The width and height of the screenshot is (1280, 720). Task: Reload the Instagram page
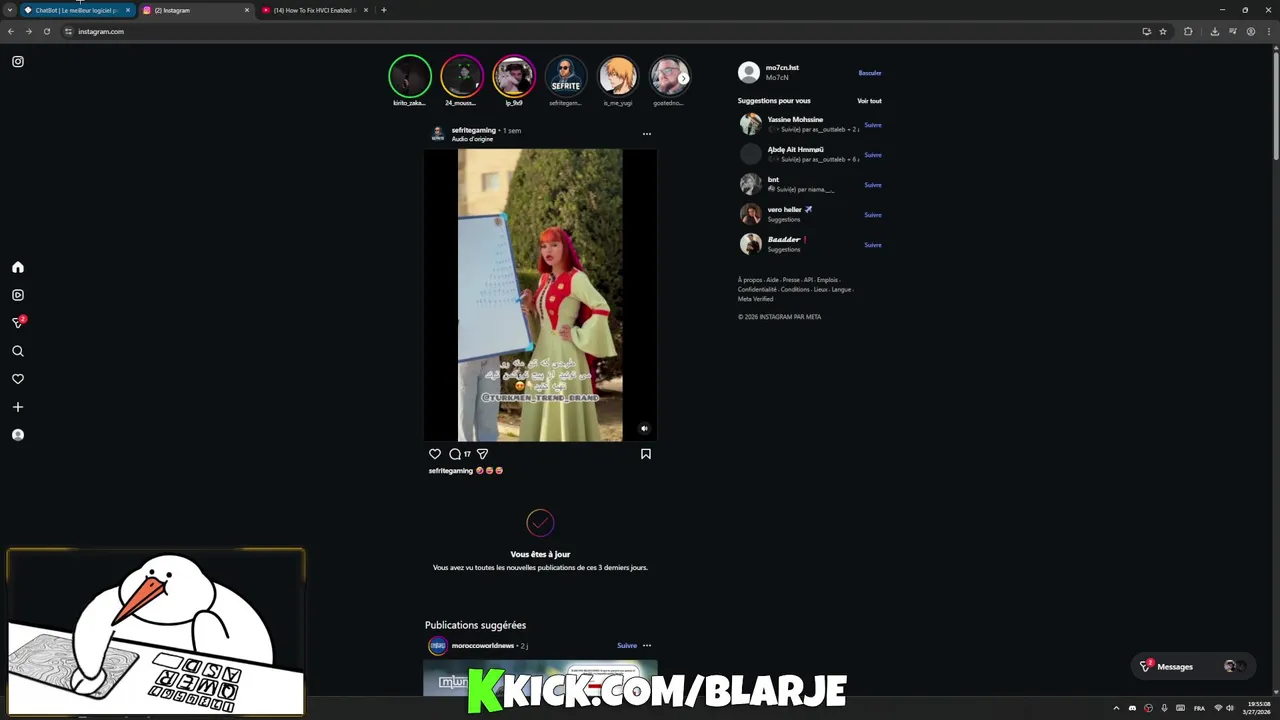[46, 31]
